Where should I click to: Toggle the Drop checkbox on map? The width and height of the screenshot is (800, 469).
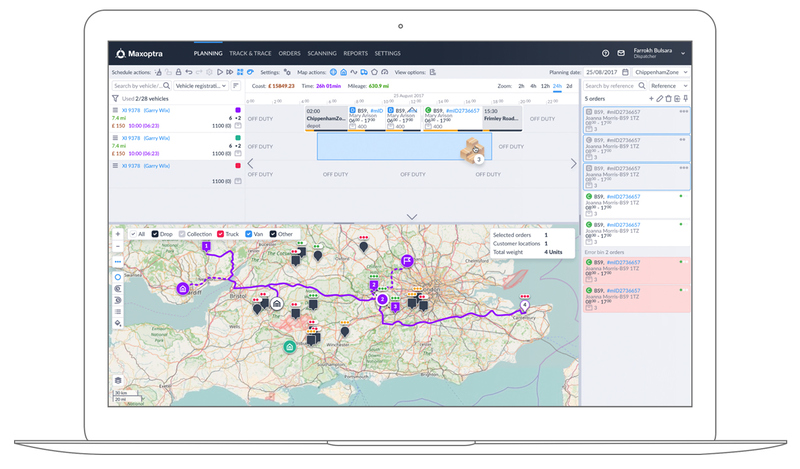(155, 234)
